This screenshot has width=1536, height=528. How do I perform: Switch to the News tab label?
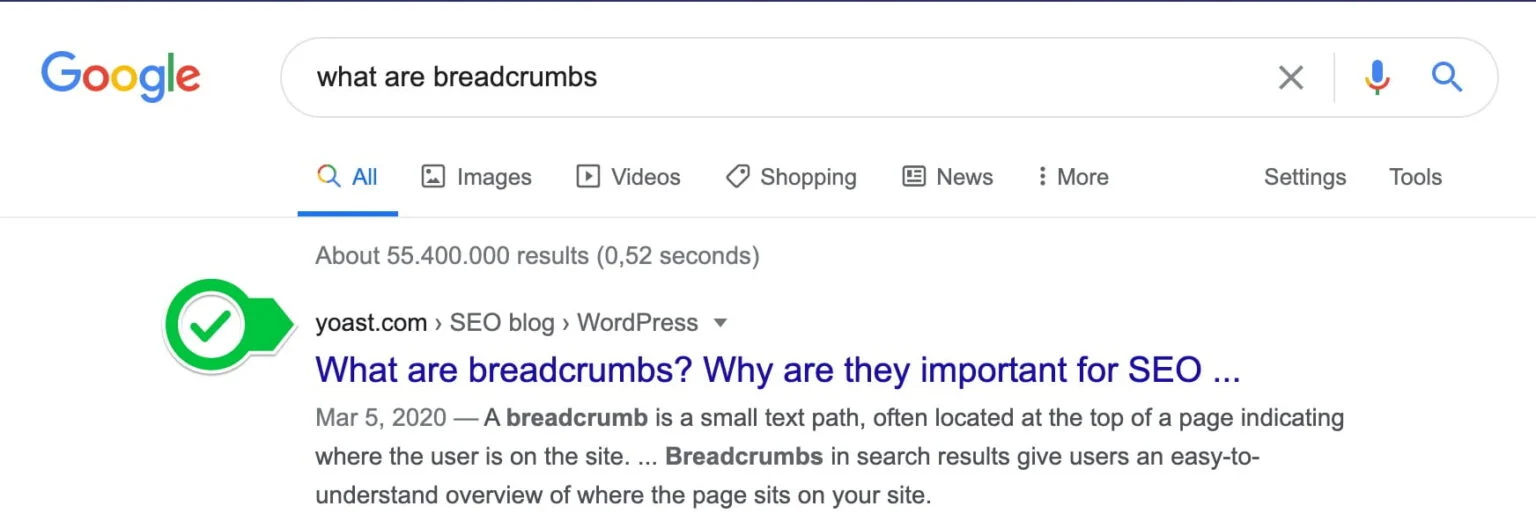tap(964, 177)
